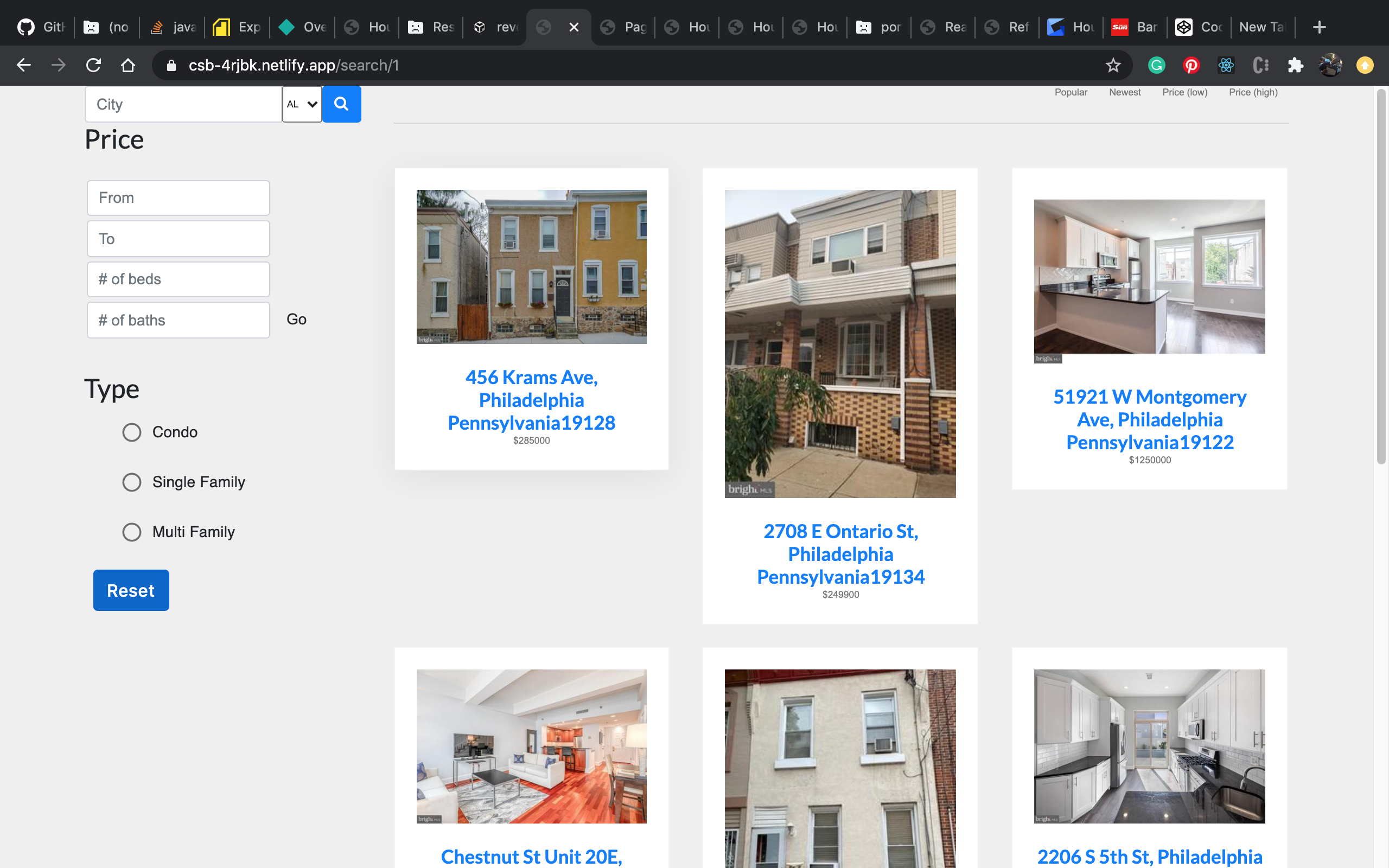Image resolution: width=1389 pixels, height=868 pixels.
Task: Click the Grammarly extension icon
Action: (x=1157, y=65)
